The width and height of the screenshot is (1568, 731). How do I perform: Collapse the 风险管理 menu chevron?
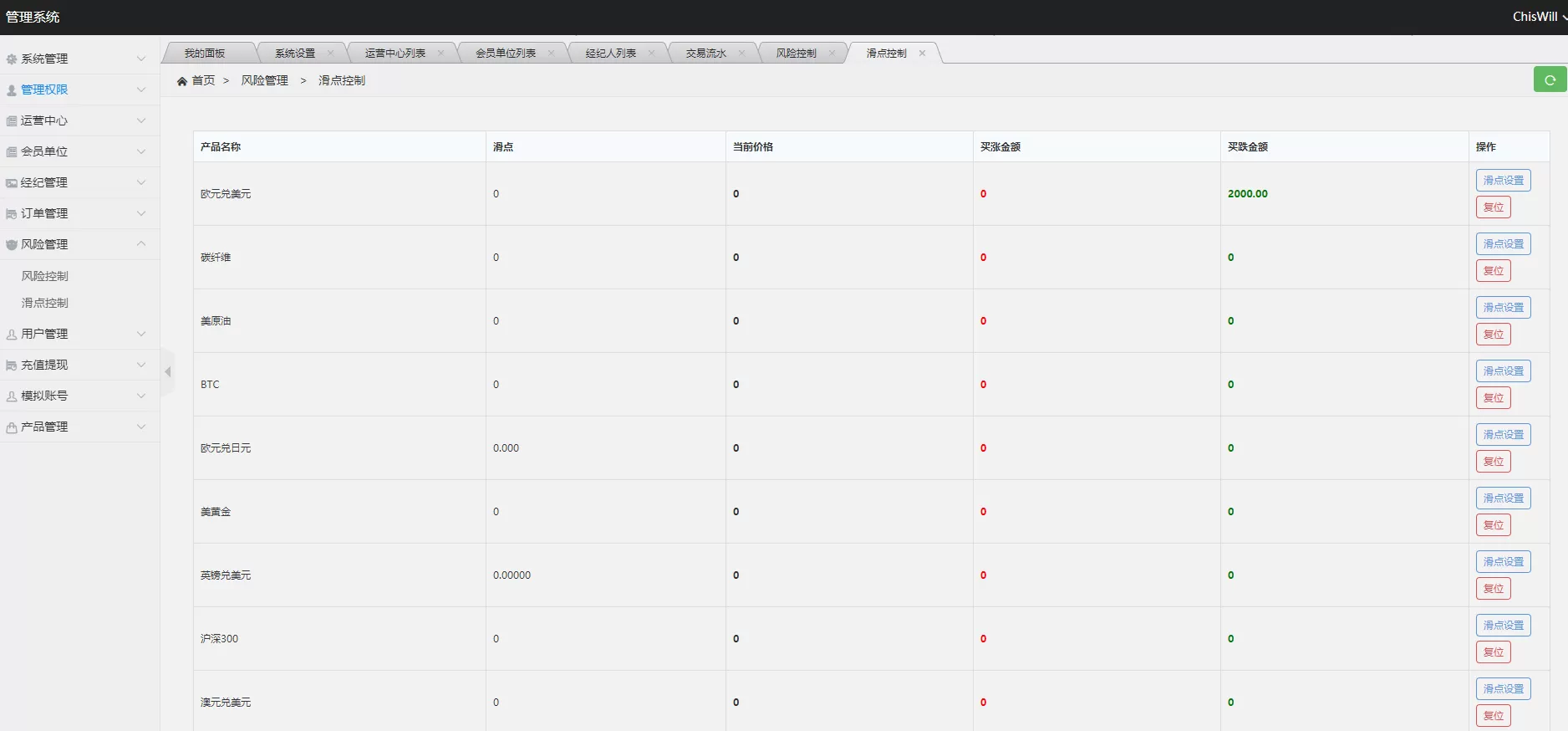click(x=141, y=243)
